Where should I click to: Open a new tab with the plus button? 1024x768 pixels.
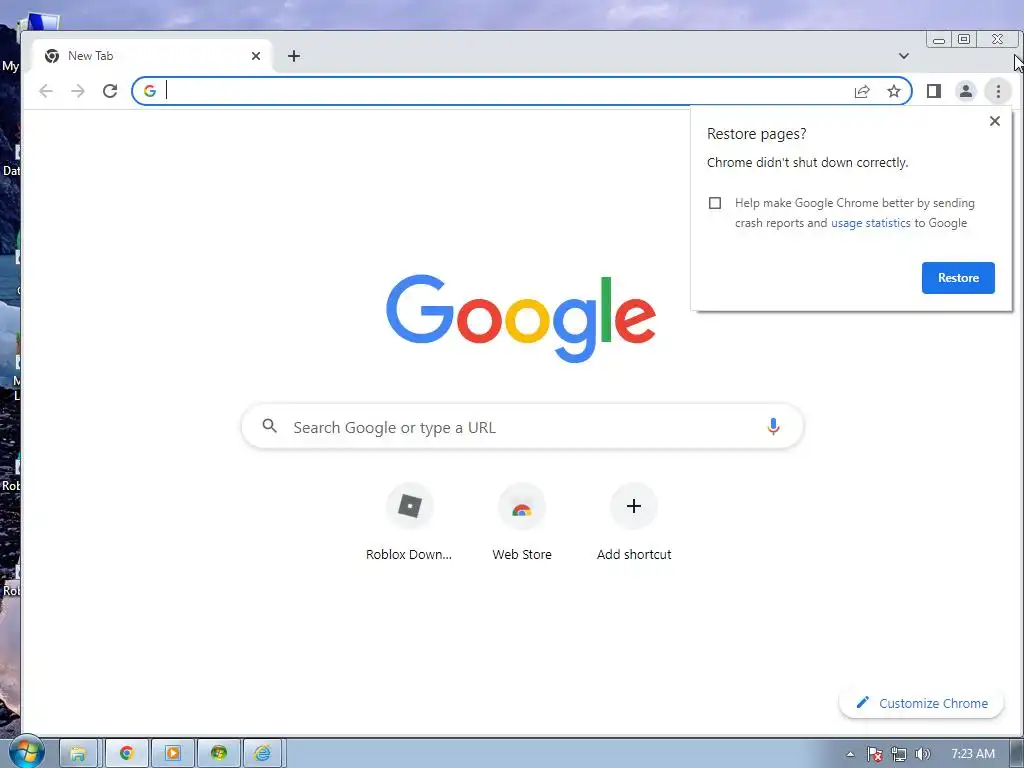(294, 56)
